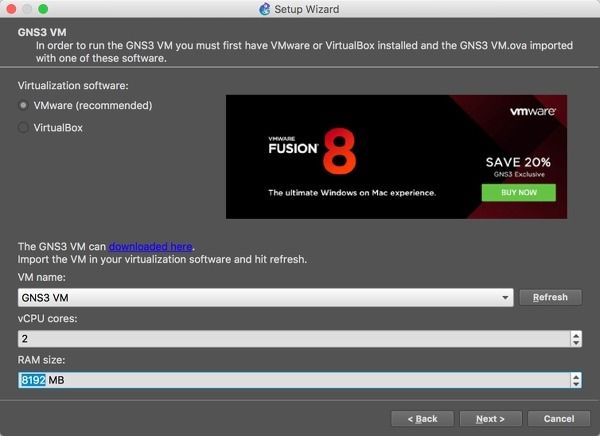The image size is (600, 436).
Task: Click inside the RAM size field
Action: (294, 380)
